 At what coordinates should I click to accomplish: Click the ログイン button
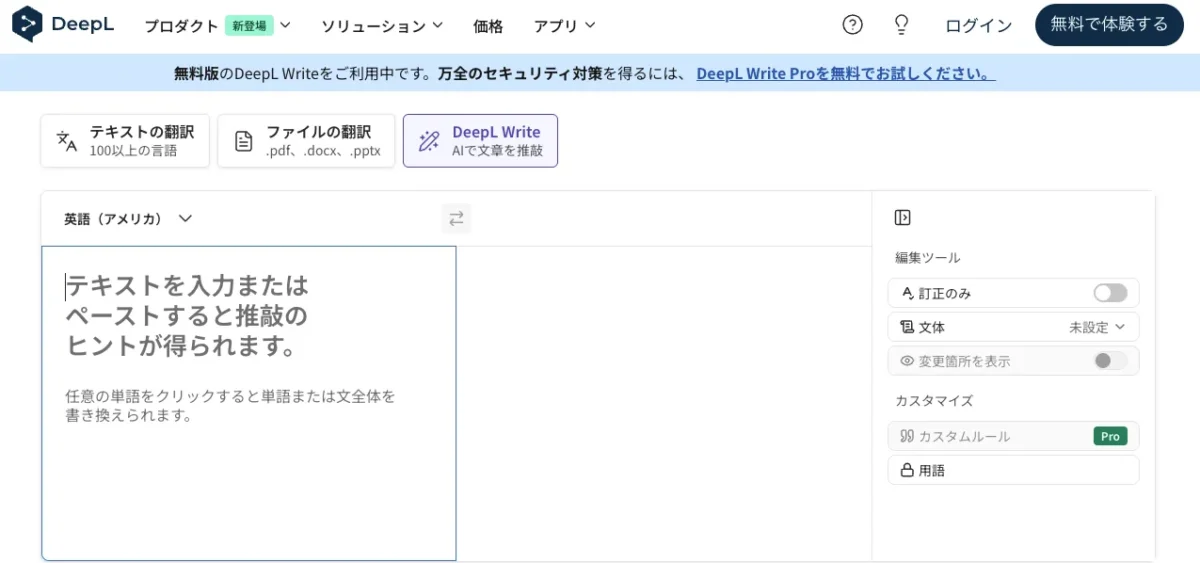[979, 26]
